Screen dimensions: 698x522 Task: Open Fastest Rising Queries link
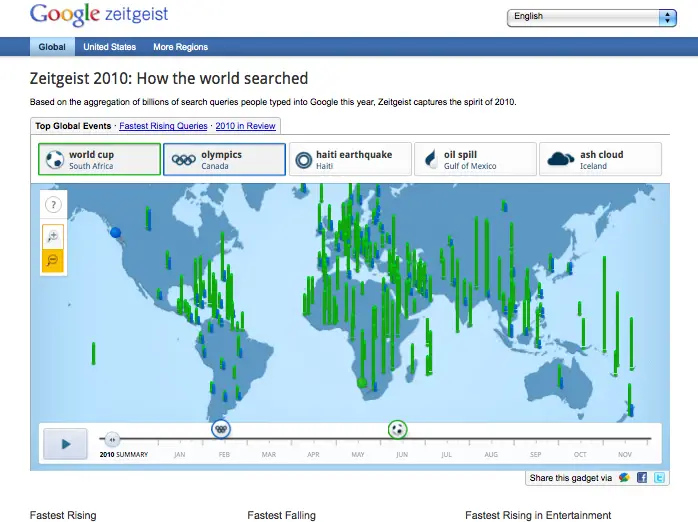click(163, 126)
